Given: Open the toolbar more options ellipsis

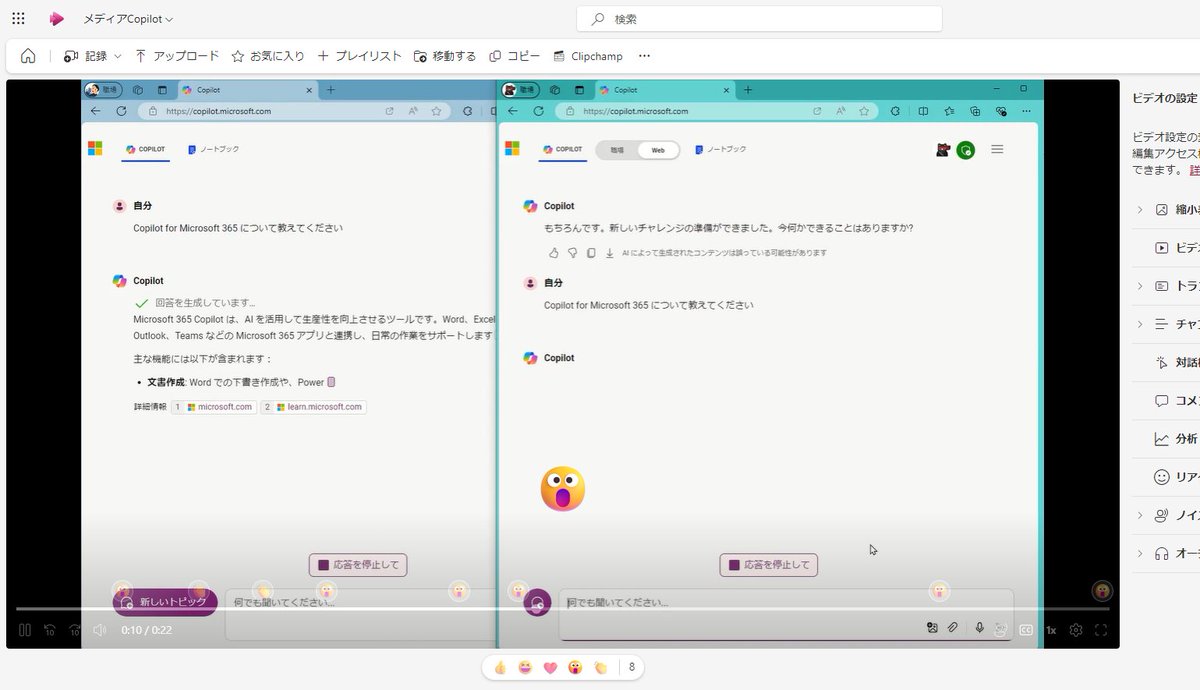Looking at the screenshot, I should coord(644,56).
